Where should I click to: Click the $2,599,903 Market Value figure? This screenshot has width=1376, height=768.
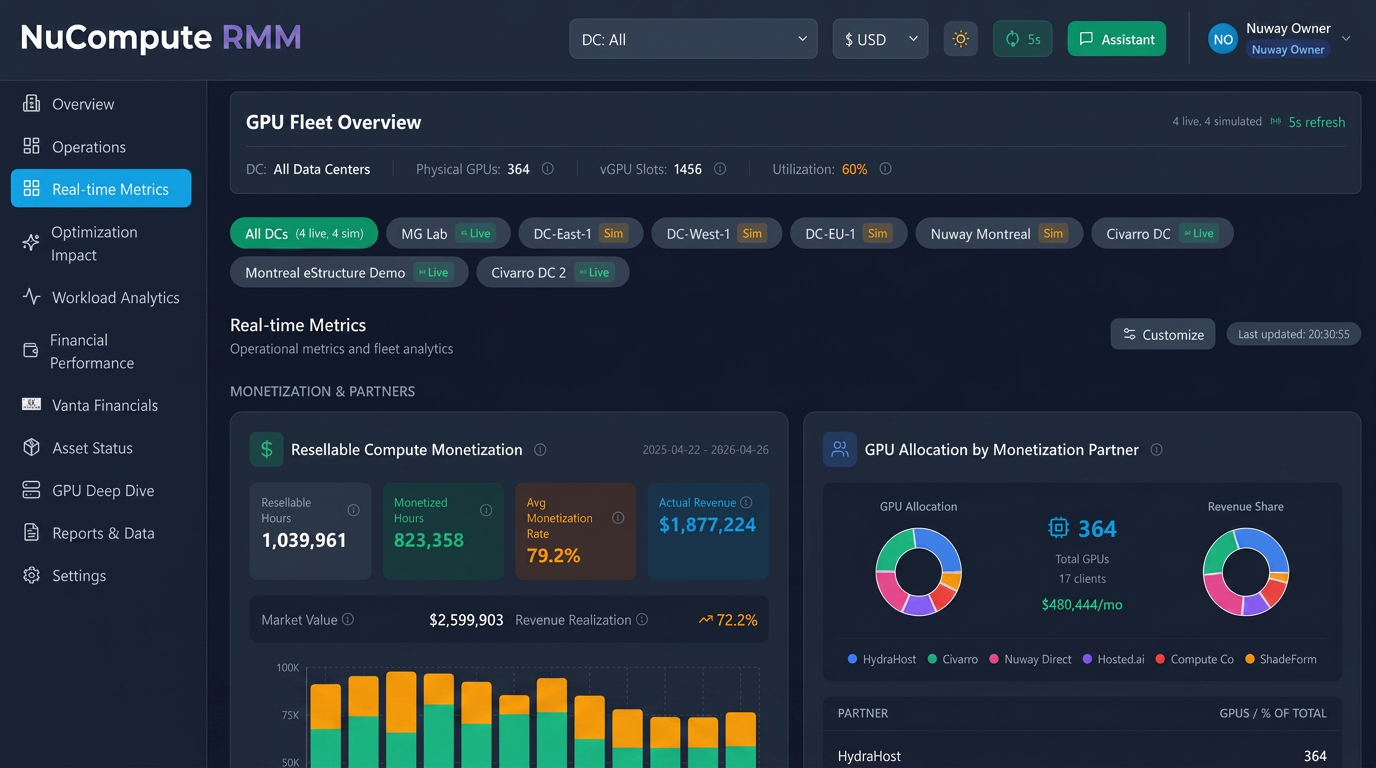[466, 620]
